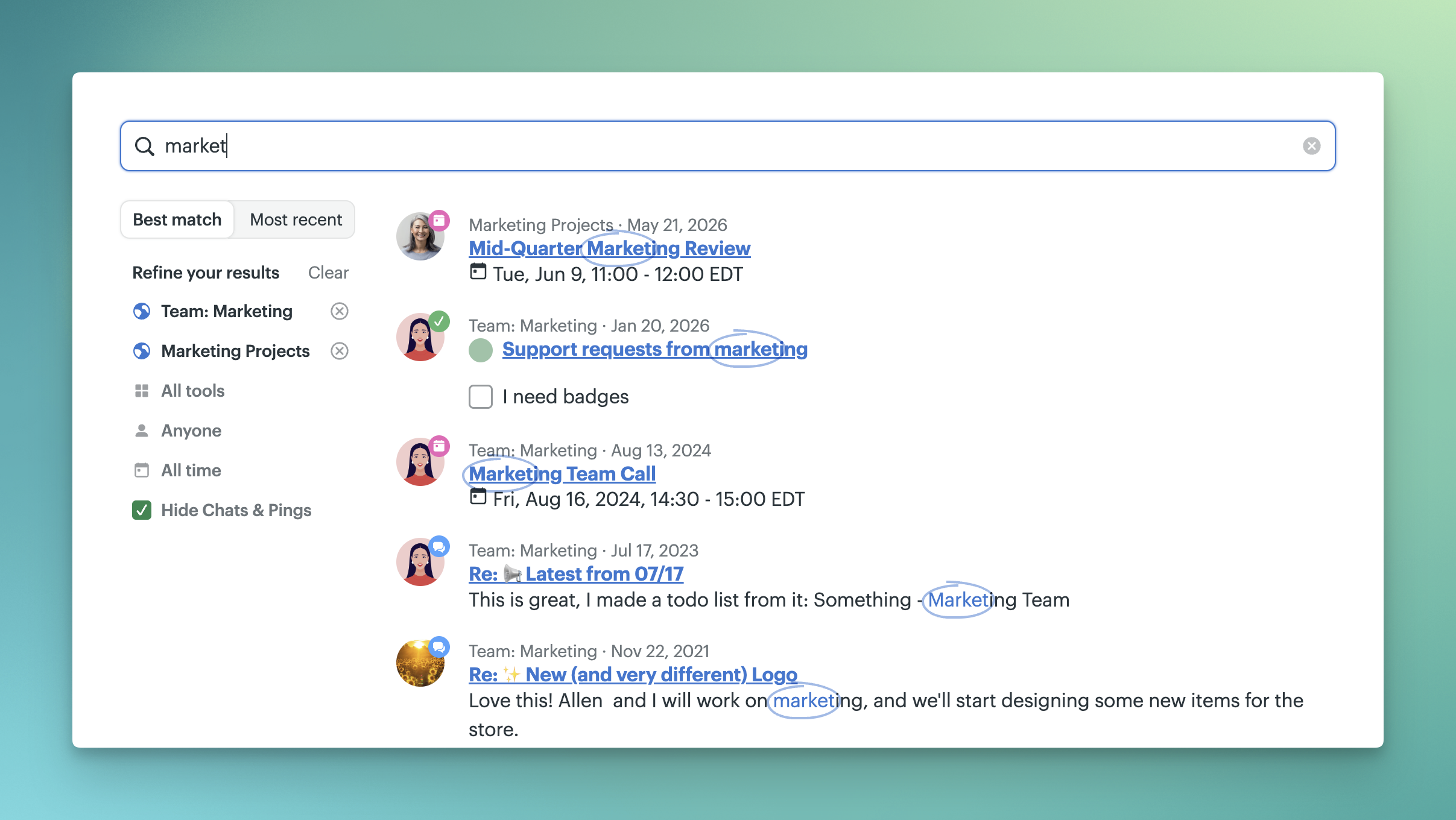This screenshot has width=1456, height=820.
Task: Click pink calendar badge on Marketing Team Call avatar
Action: [439, 446]
